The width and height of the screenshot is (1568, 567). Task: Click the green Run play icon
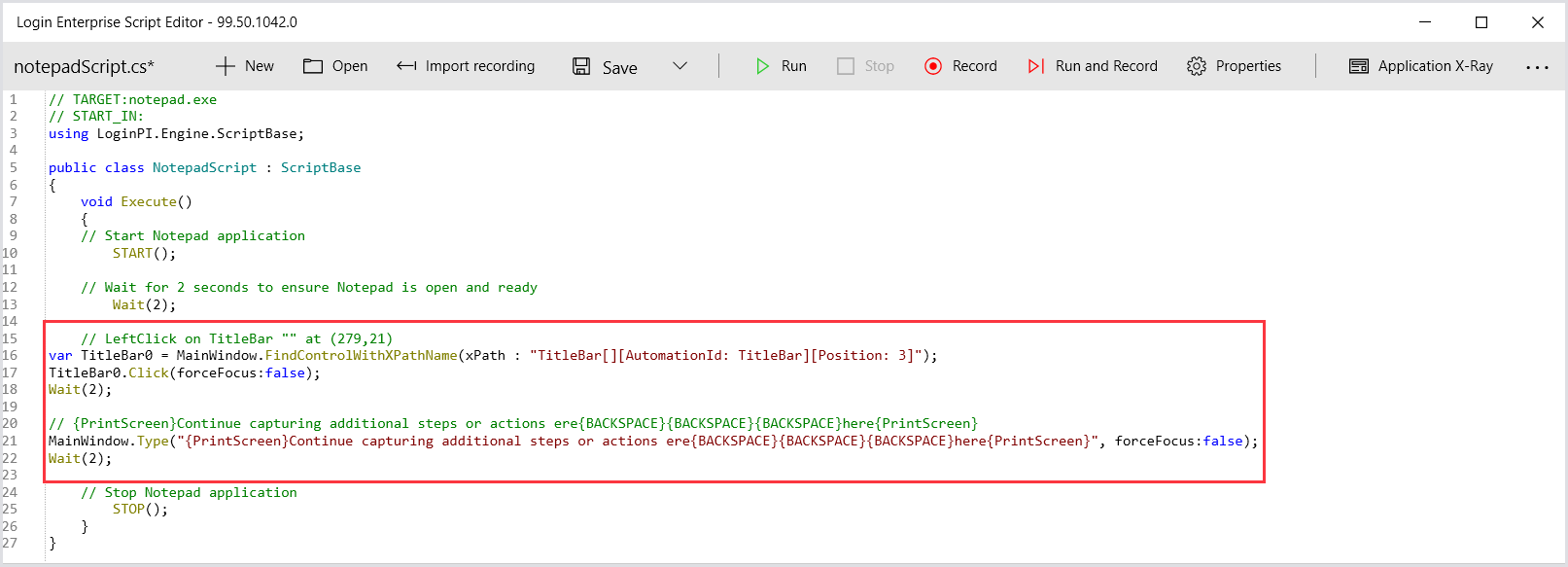[763, 66]
